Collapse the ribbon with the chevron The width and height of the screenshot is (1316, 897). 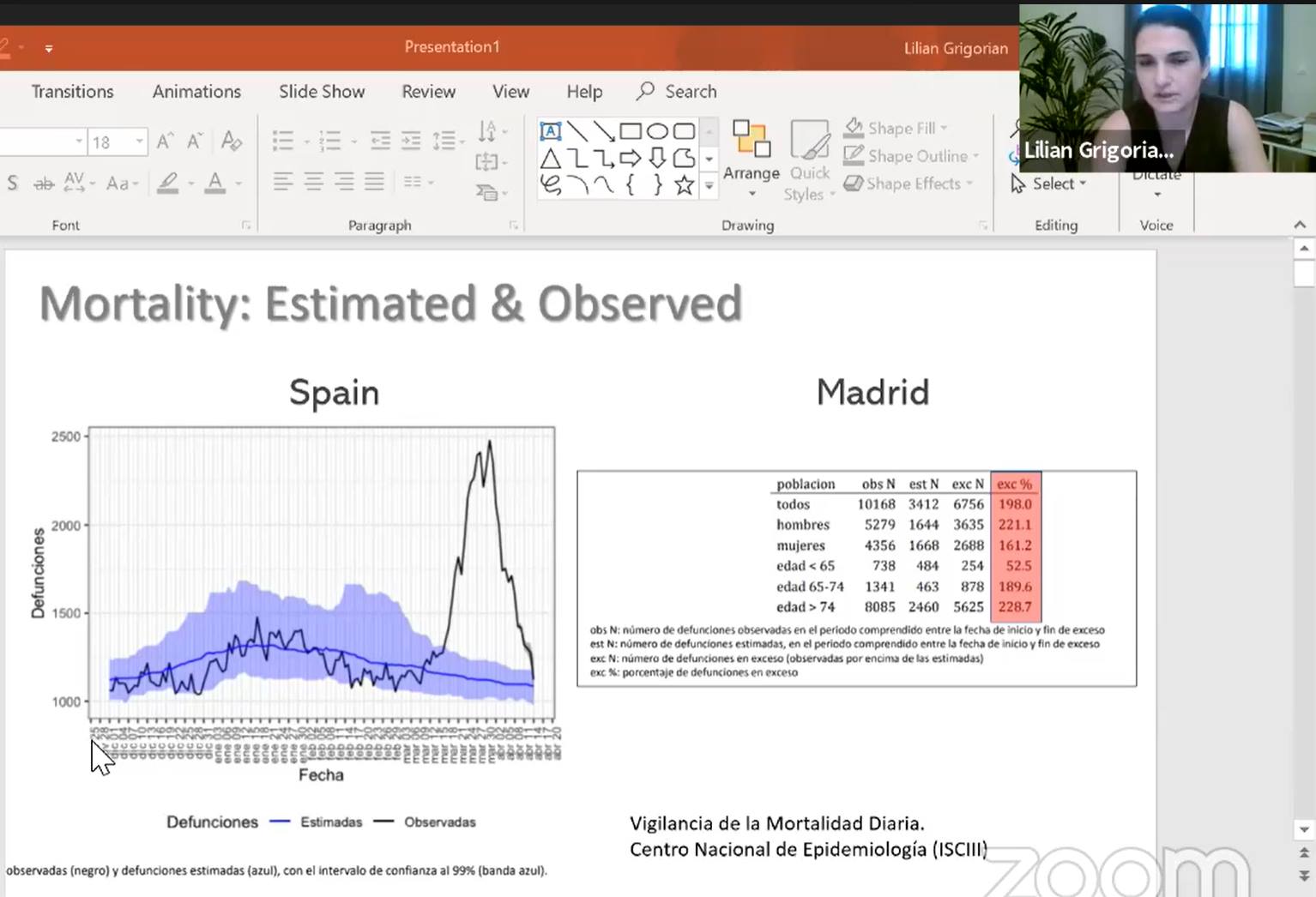1300,225
